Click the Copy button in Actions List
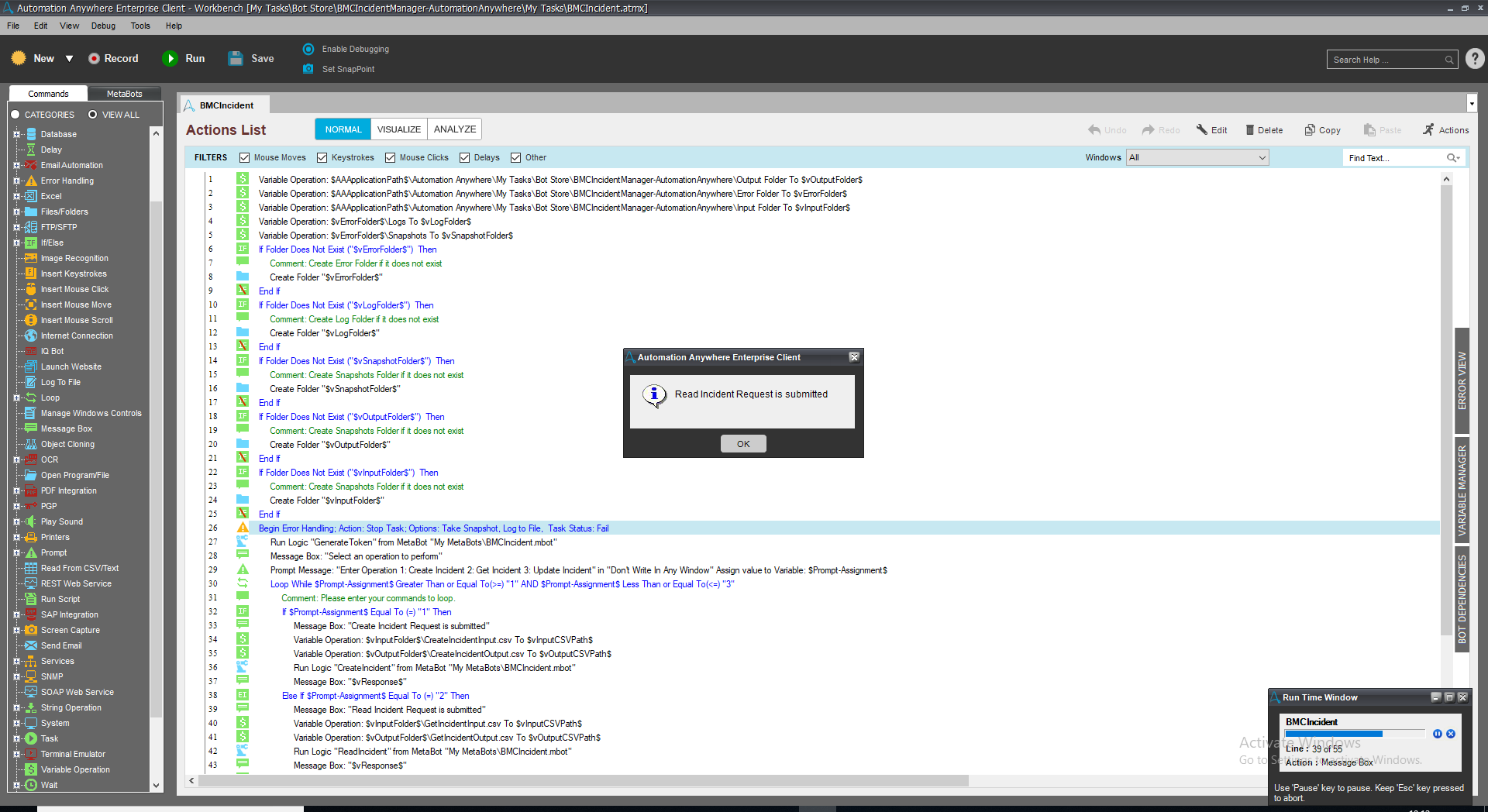Viewport: 1488px width, 812px height. pyautogui.click(x=1322, y=130)
